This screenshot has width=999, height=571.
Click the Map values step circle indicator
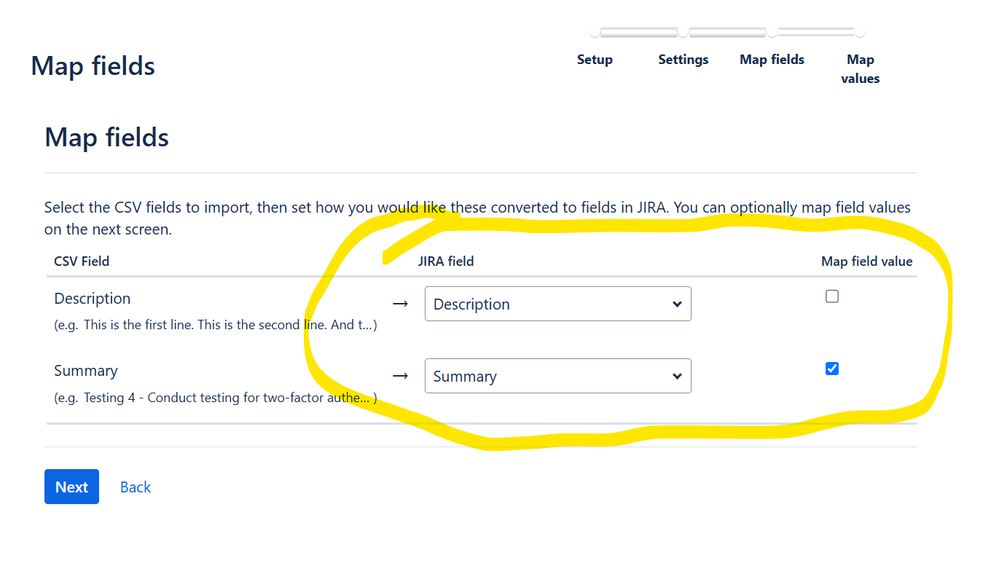[860, 32]
